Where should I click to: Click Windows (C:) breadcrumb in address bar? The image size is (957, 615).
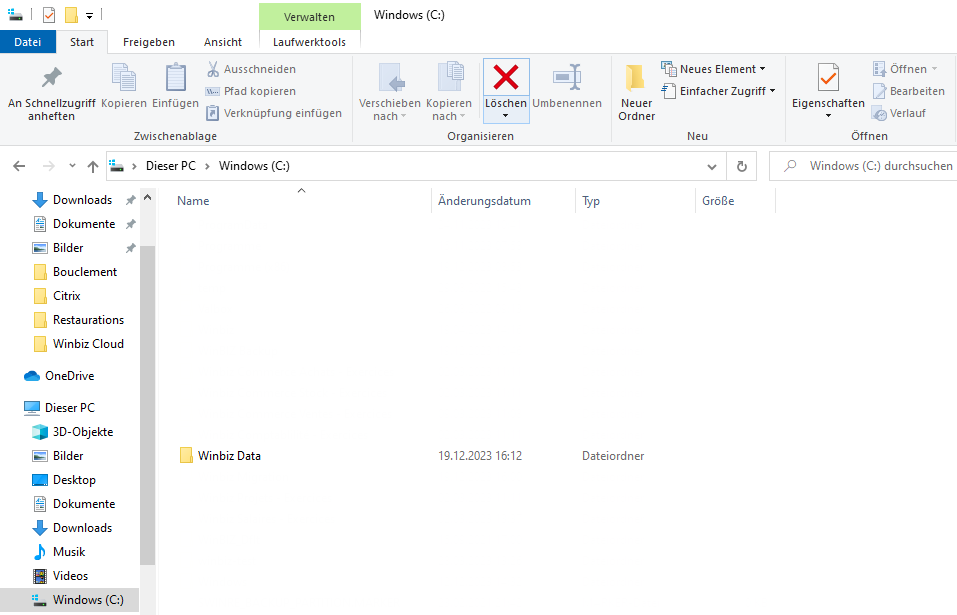pyautogui.click(x=255, y=166)
